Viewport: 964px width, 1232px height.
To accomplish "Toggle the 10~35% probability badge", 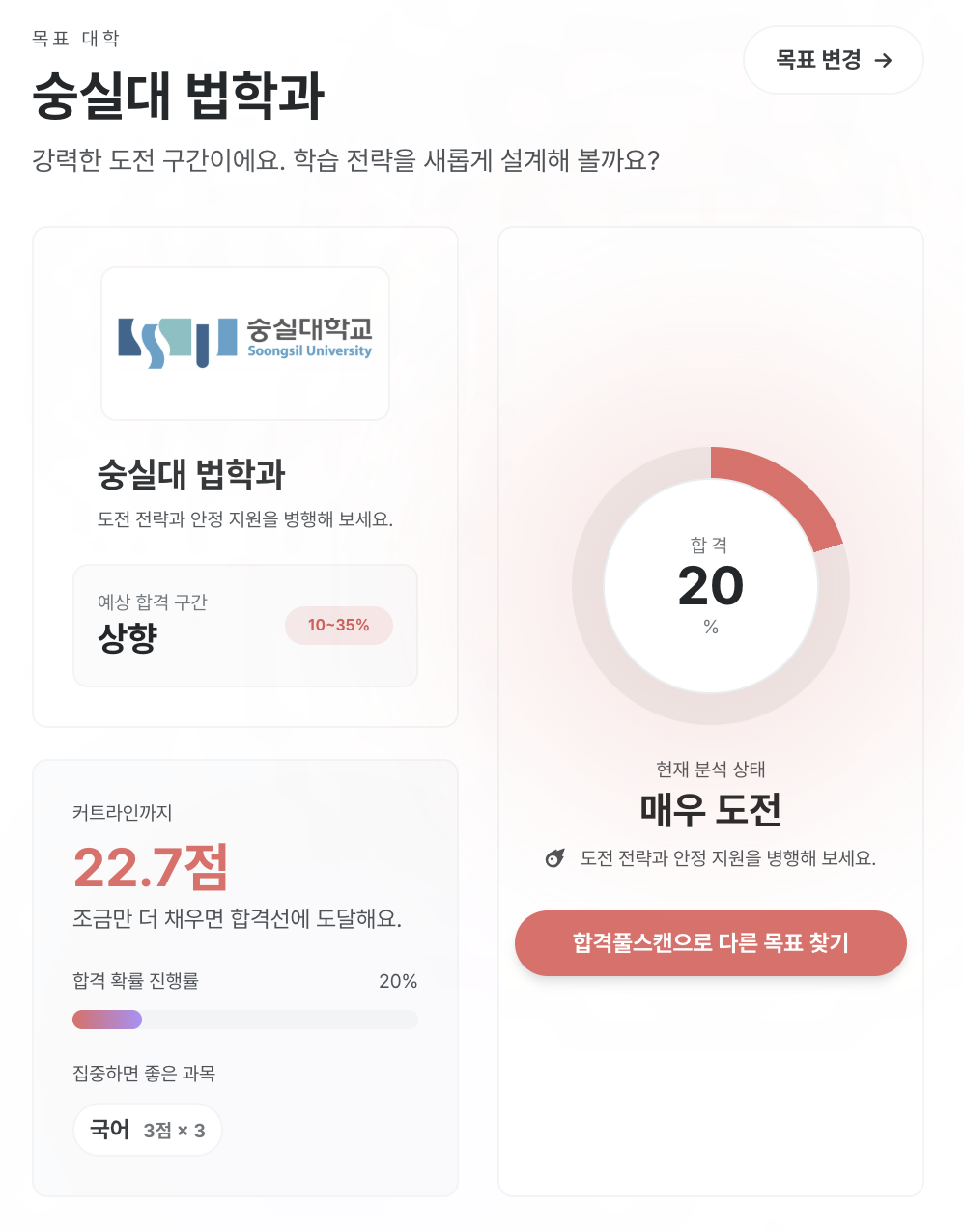I will pos(339,626).
